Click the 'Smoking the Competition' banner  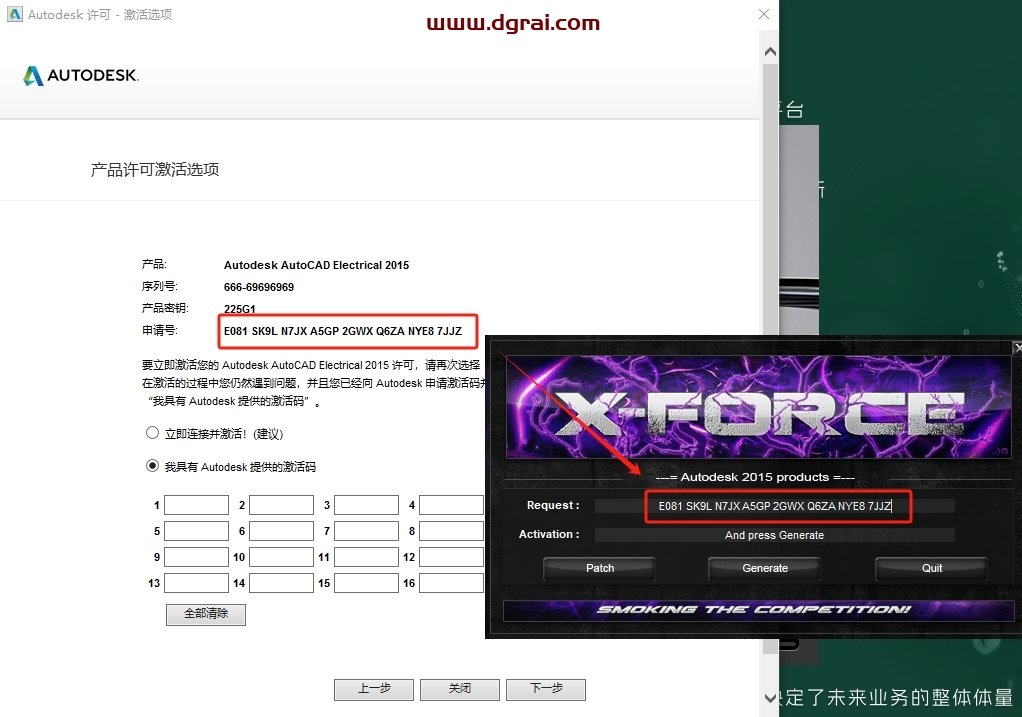758,610
